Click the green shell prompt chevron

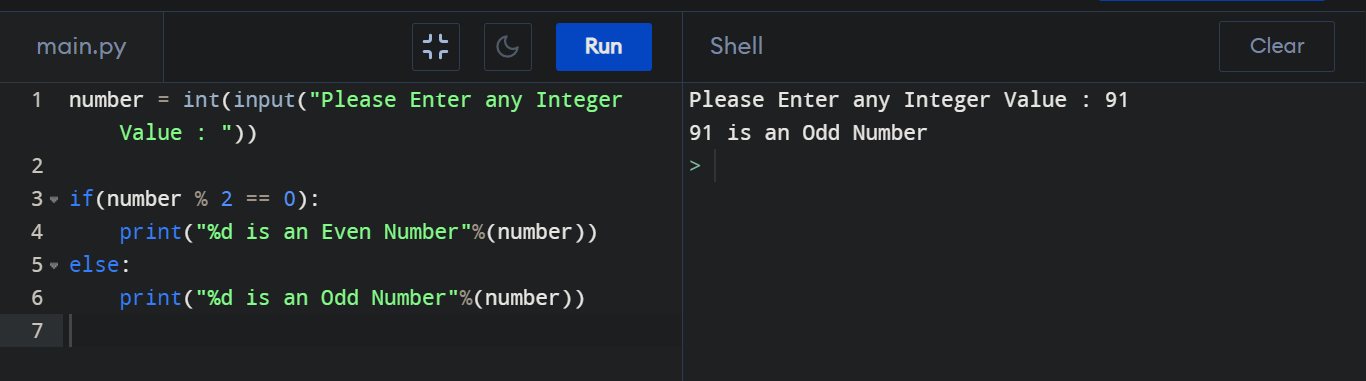[x=695, y=166]
